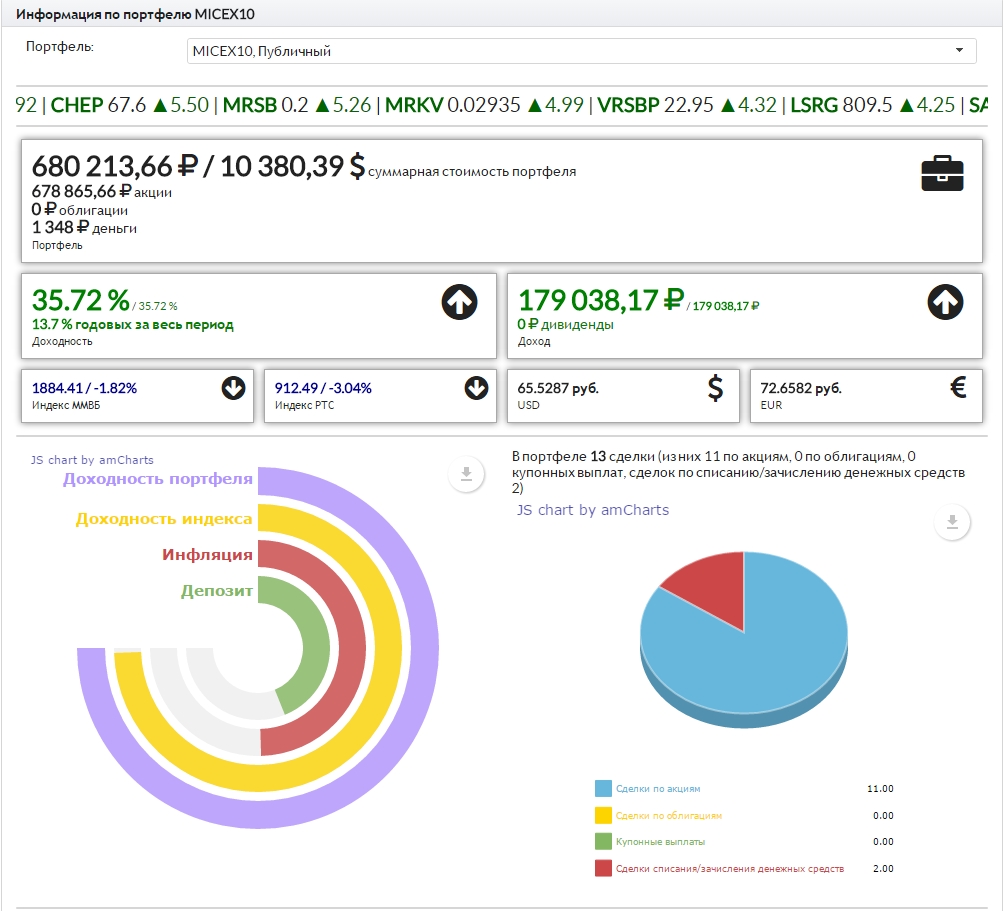The width and height of the screenshot is (1003, 911).
Task: Click the 179 038,17 ₽ income value
Action: tap(601, 300)
